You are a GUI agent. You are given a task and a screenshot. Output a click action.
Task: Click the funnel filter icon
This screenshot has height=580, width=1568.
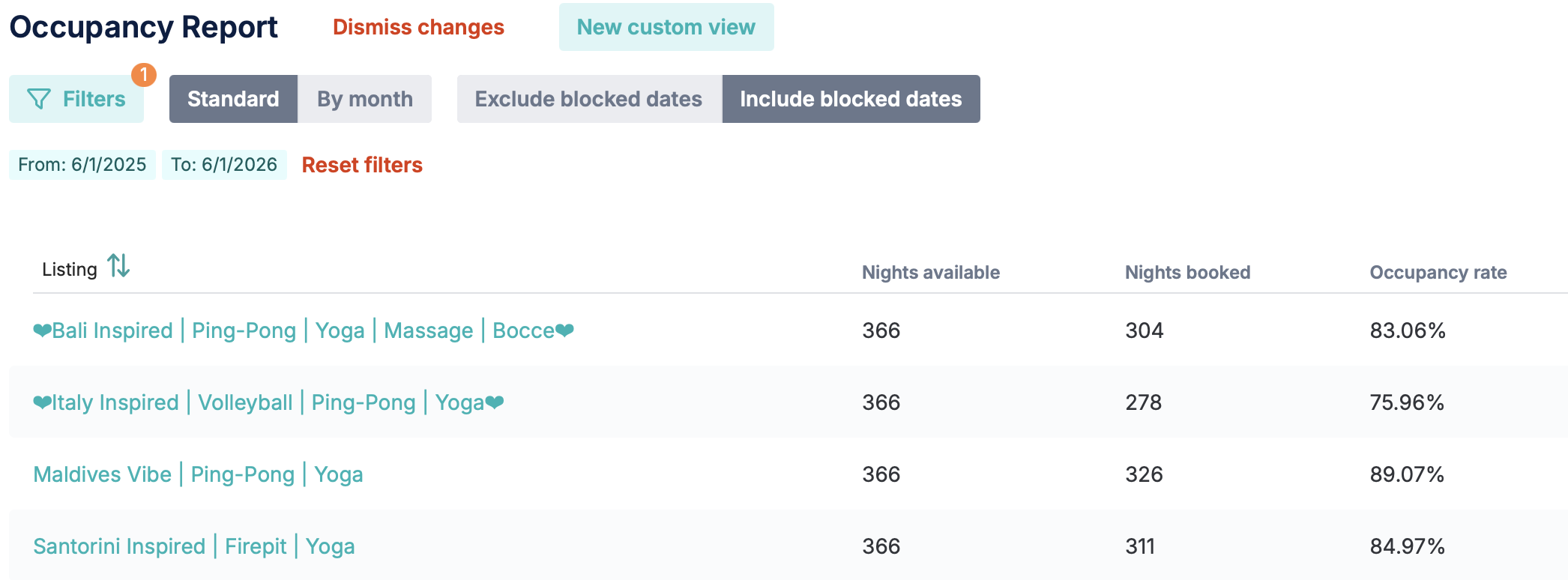pos(39,99)
